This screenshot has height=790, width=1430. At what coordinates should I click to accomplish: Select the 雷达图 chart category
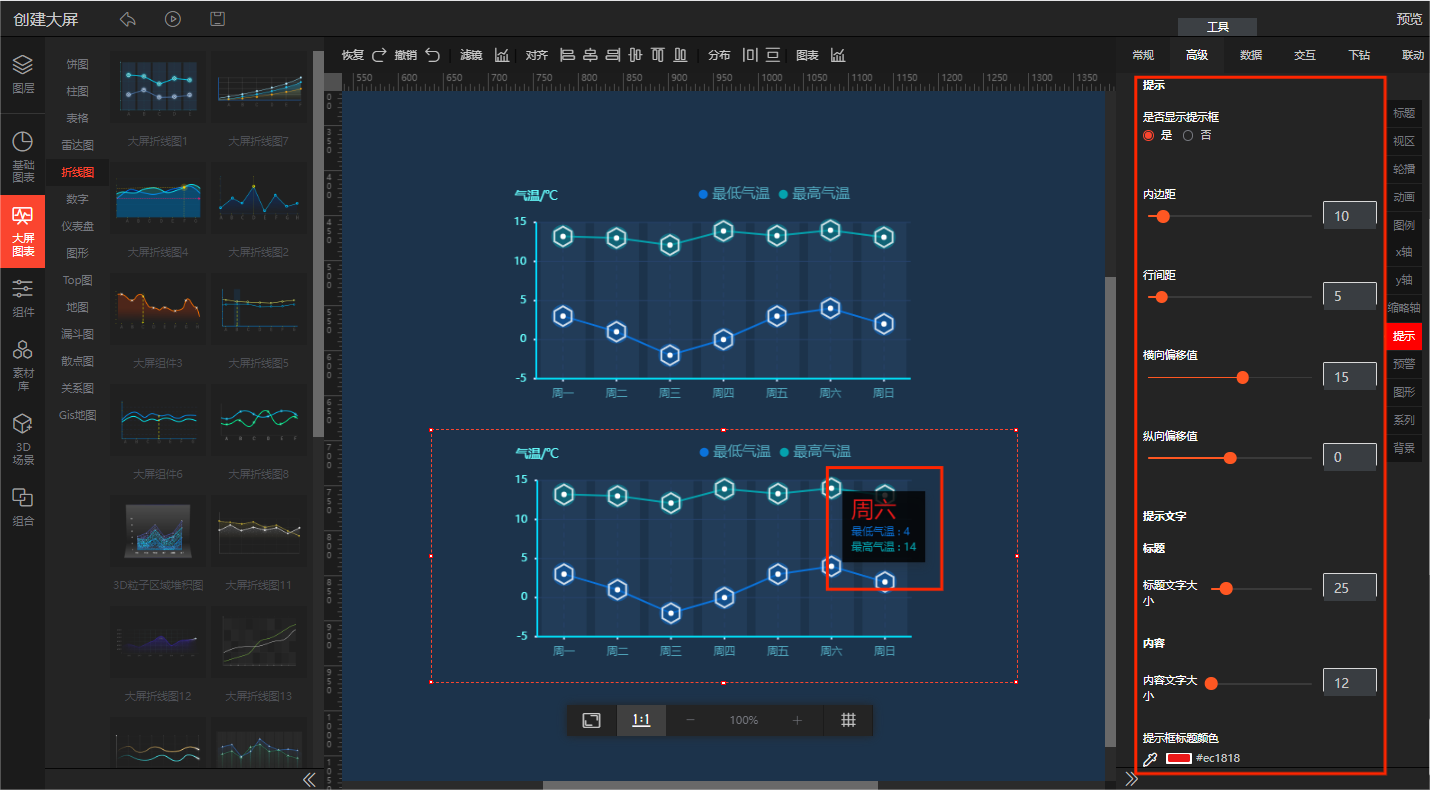(77, 145)
